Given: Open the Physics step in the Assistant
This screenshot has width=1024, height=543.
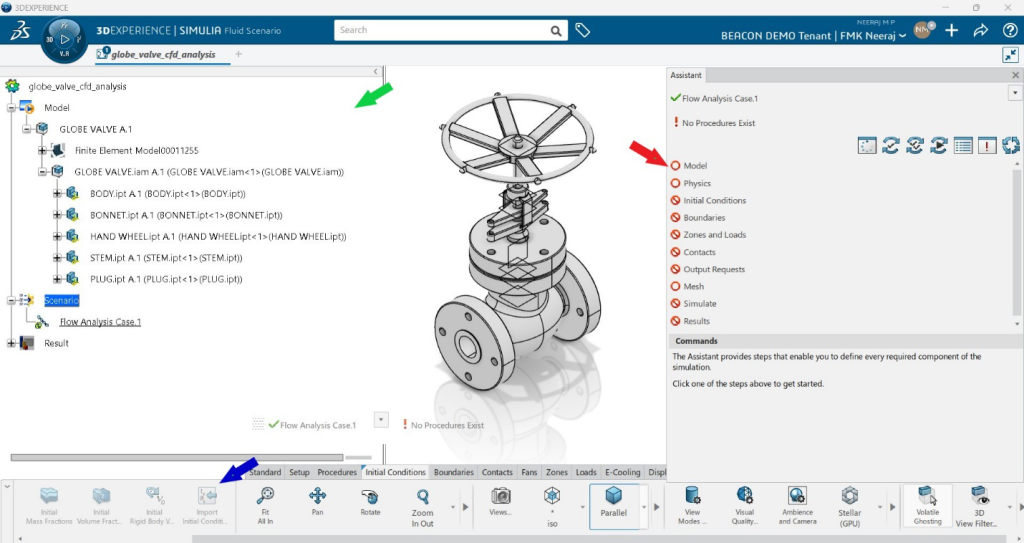Looking at the screenshot, I should (x=697, y=184).
